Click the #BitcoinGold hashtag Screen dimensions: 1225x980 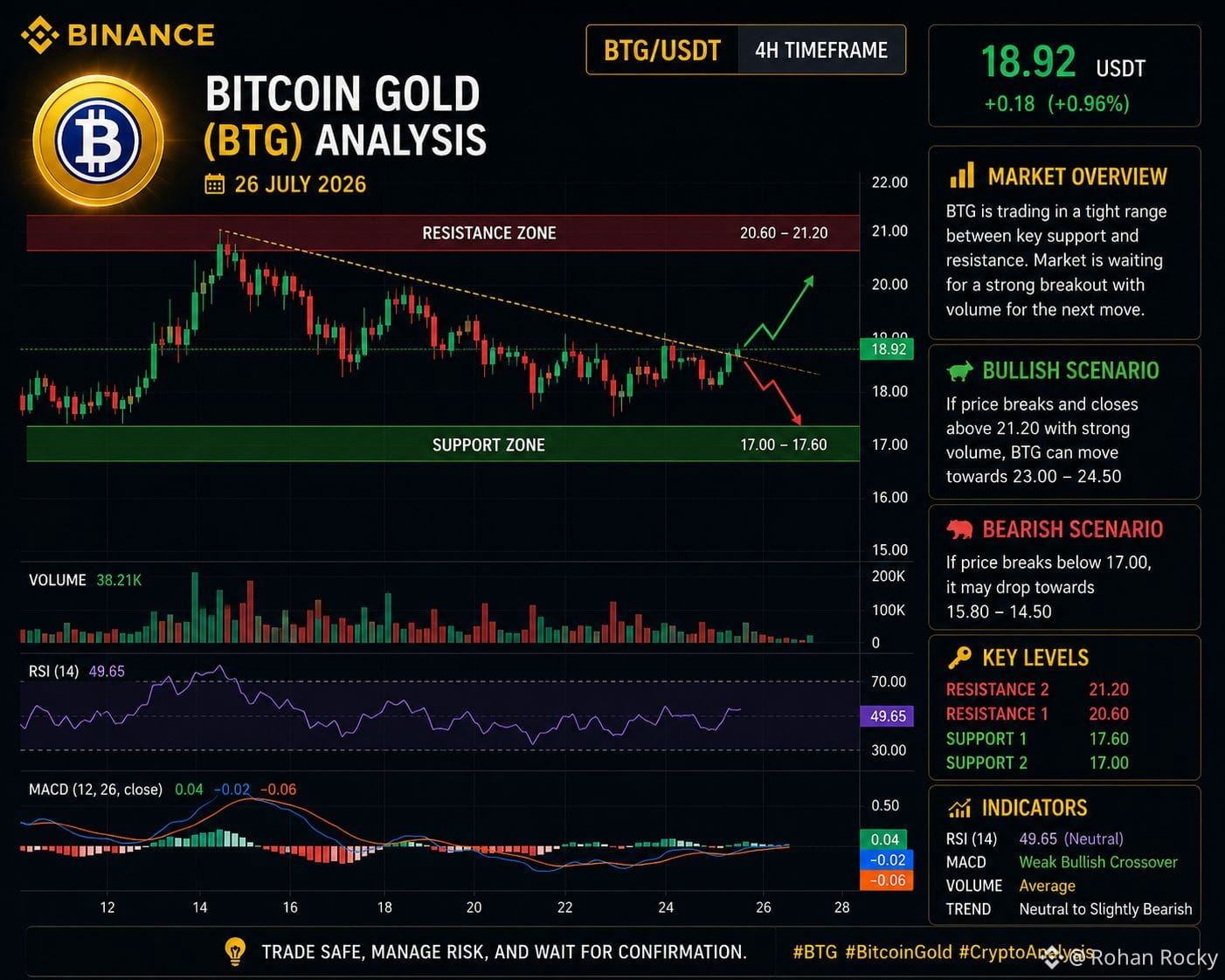click(898, 952)
